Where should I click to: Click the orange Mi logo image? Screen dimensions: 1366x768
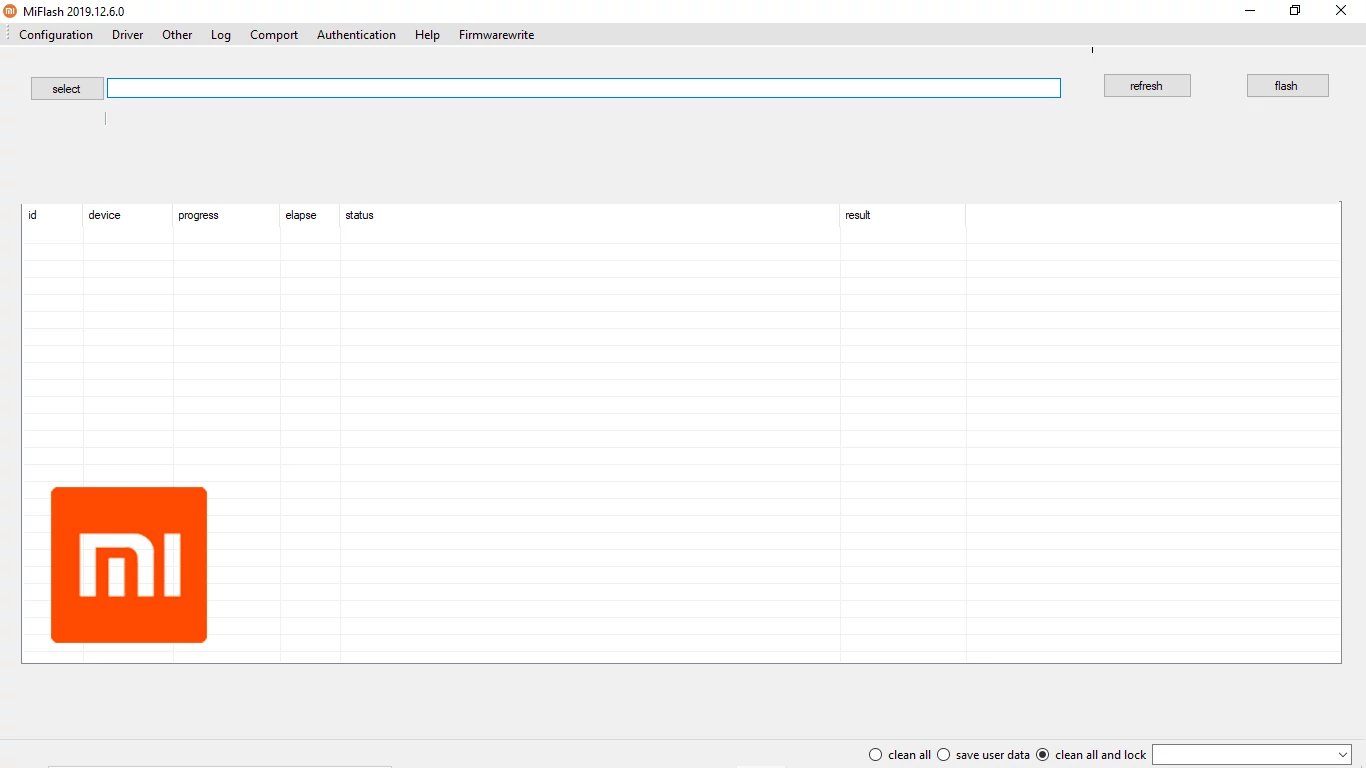coord(129,565)
